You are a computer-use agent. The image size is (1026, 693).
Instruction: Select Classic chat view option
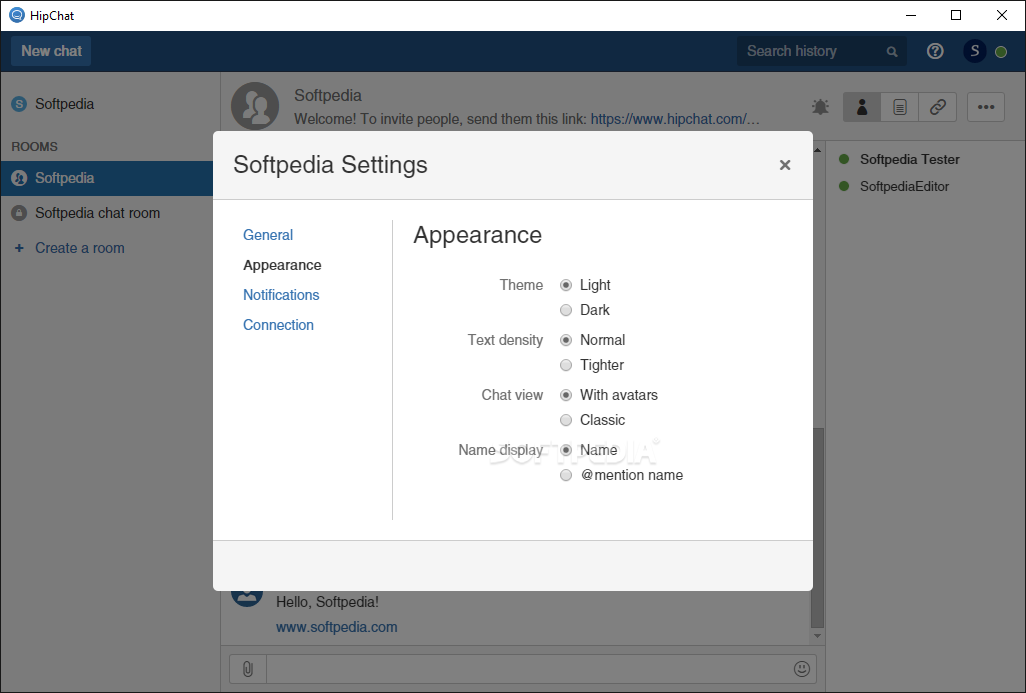566,420
